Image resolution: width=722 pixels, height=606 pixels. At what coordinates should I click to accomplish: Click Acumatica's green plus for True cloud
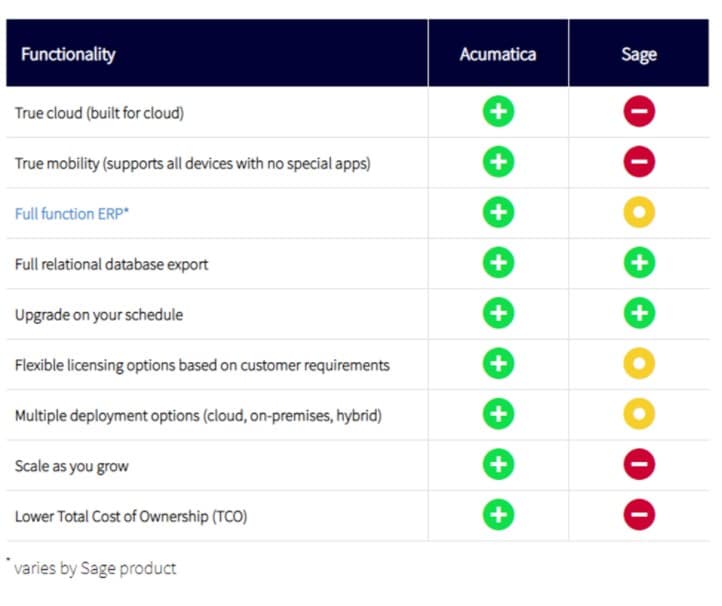click(x=498, y=111)
